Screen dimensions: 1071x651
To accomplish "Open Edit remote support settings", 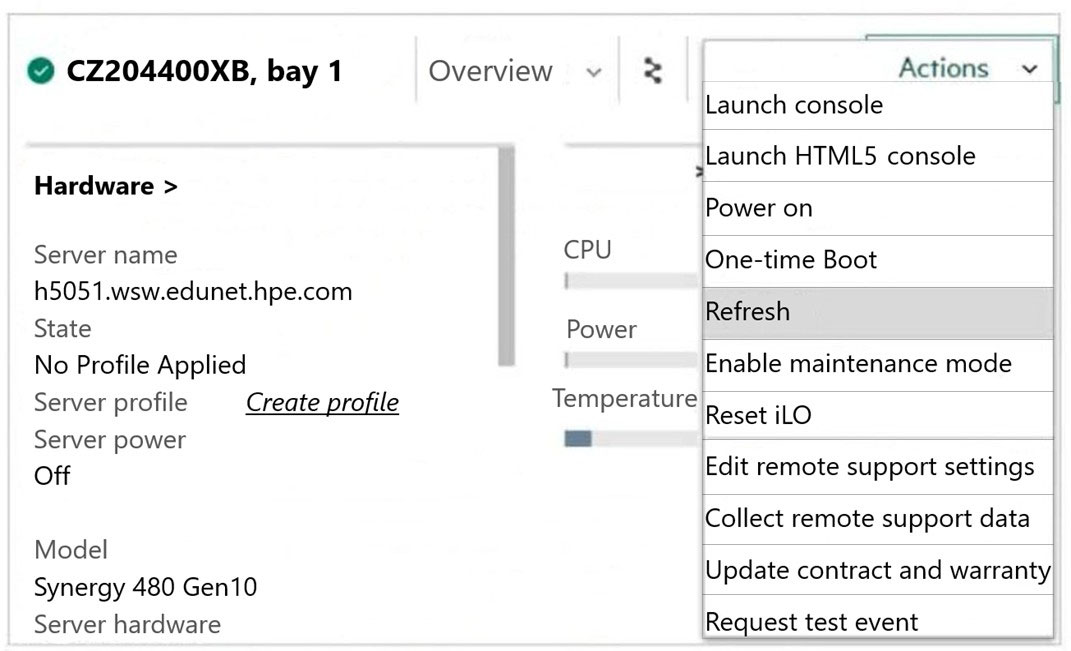I will [x=878, y=467].
